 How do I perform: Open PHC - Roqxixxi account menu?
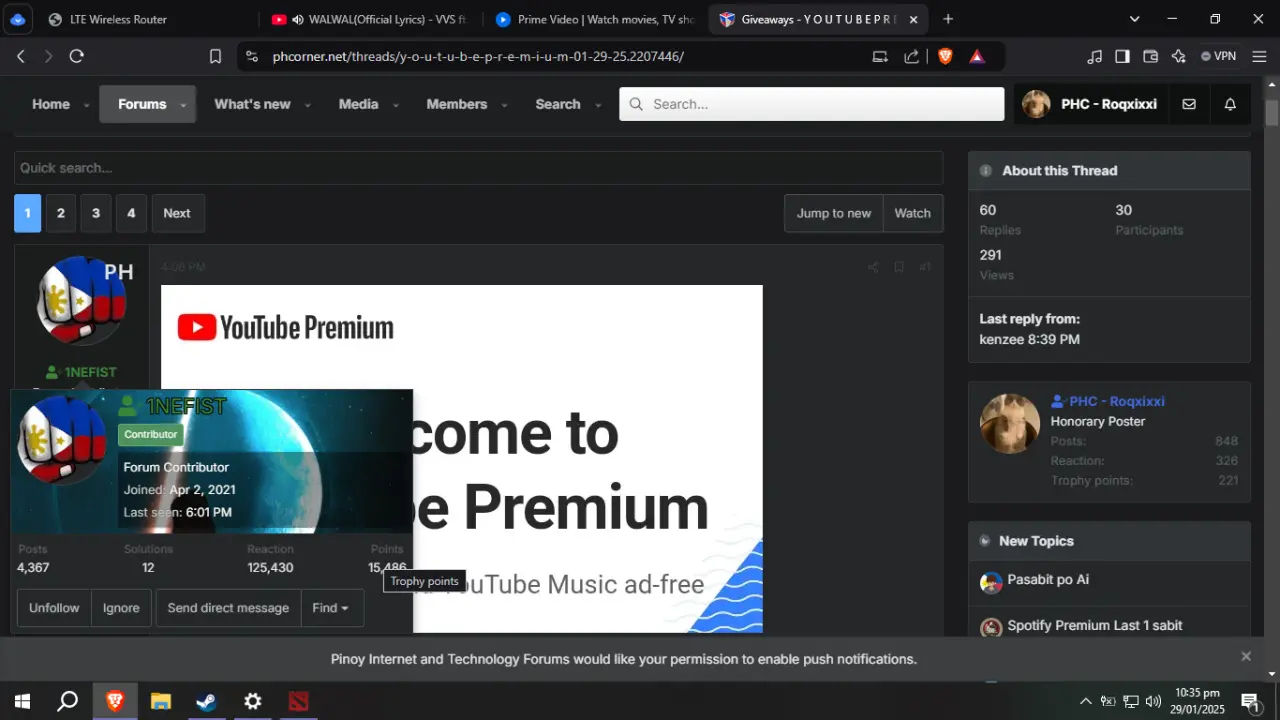pyautogui.click(x=1091, y=104)
